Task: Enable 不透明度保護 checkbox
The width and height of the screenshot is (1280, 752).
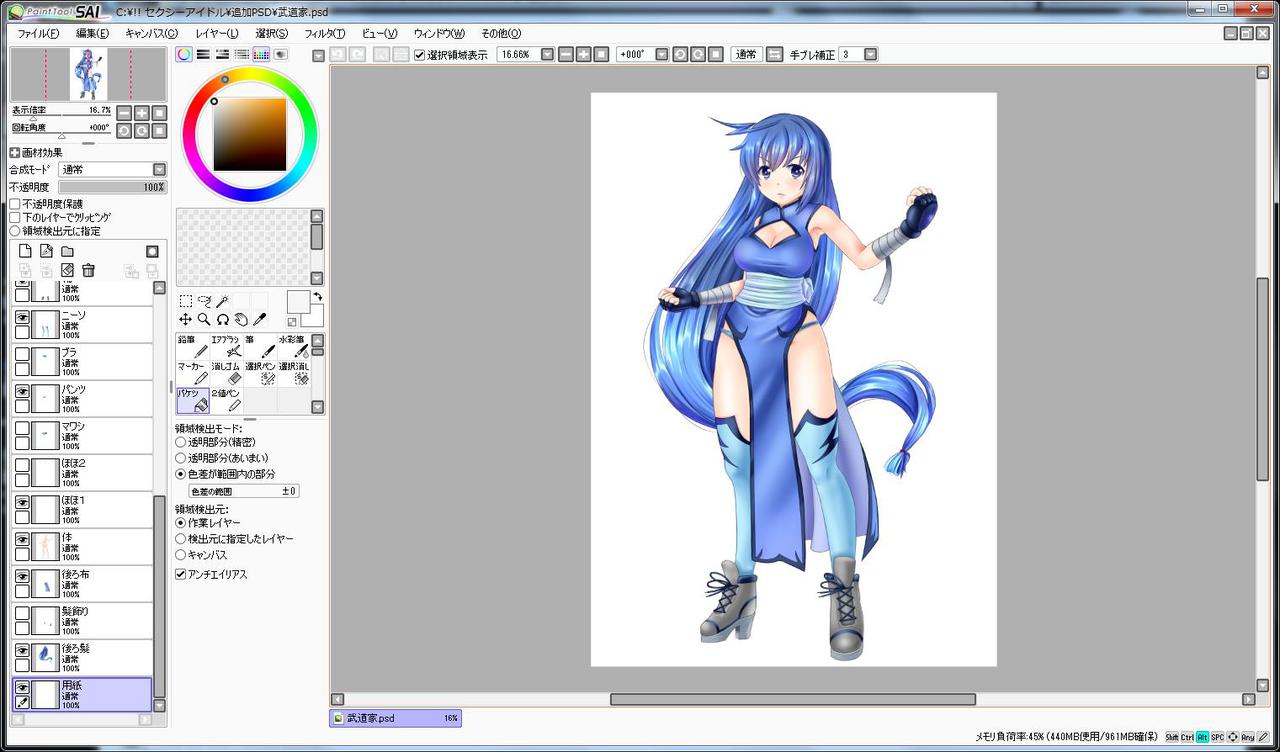Action: pyautogui.click(x=15, y=204)
